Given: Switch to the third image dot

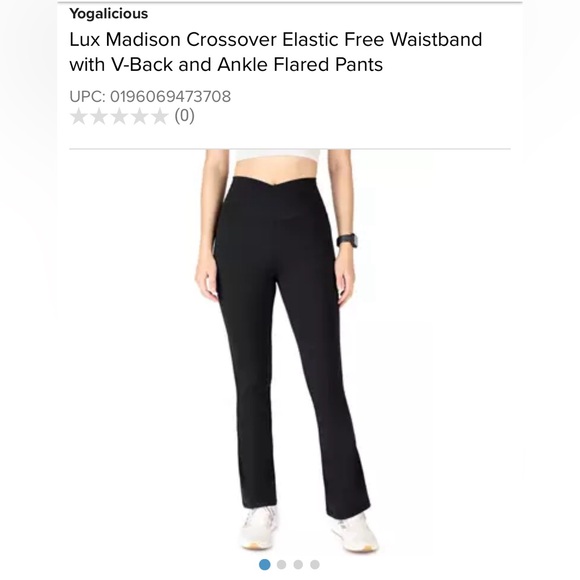Looking at the screenshot, I should coord(298,564).
